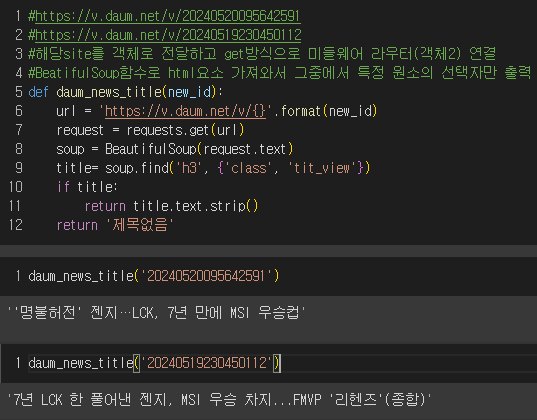The height and width of the screenshot is (420, 537).
Task: Click the .format(new_id) call
Action: (x=325, y=111)
